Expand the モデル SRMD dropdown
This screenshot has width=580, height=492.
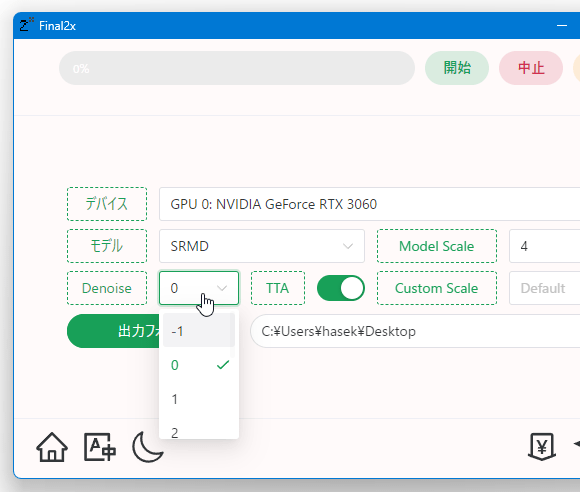coord(262,246)
